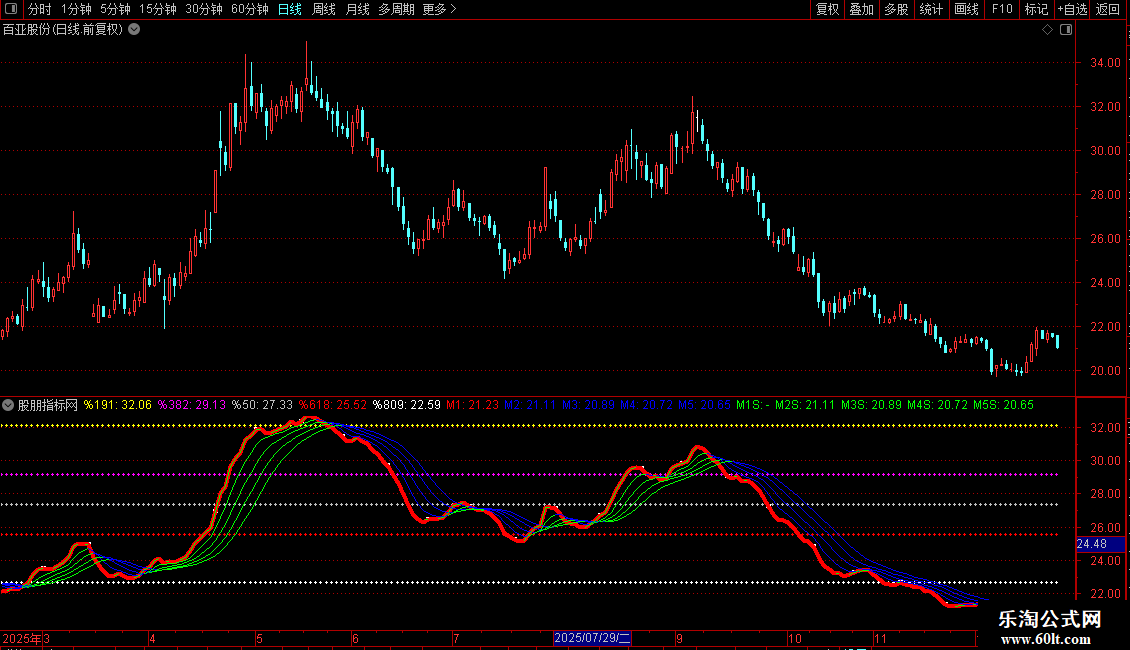Image resolution: width=1130 pixels, height=650 pixels.
Task: Expand the 股朋指标网 indicator dropdown arrow
Action: point(9,405)
